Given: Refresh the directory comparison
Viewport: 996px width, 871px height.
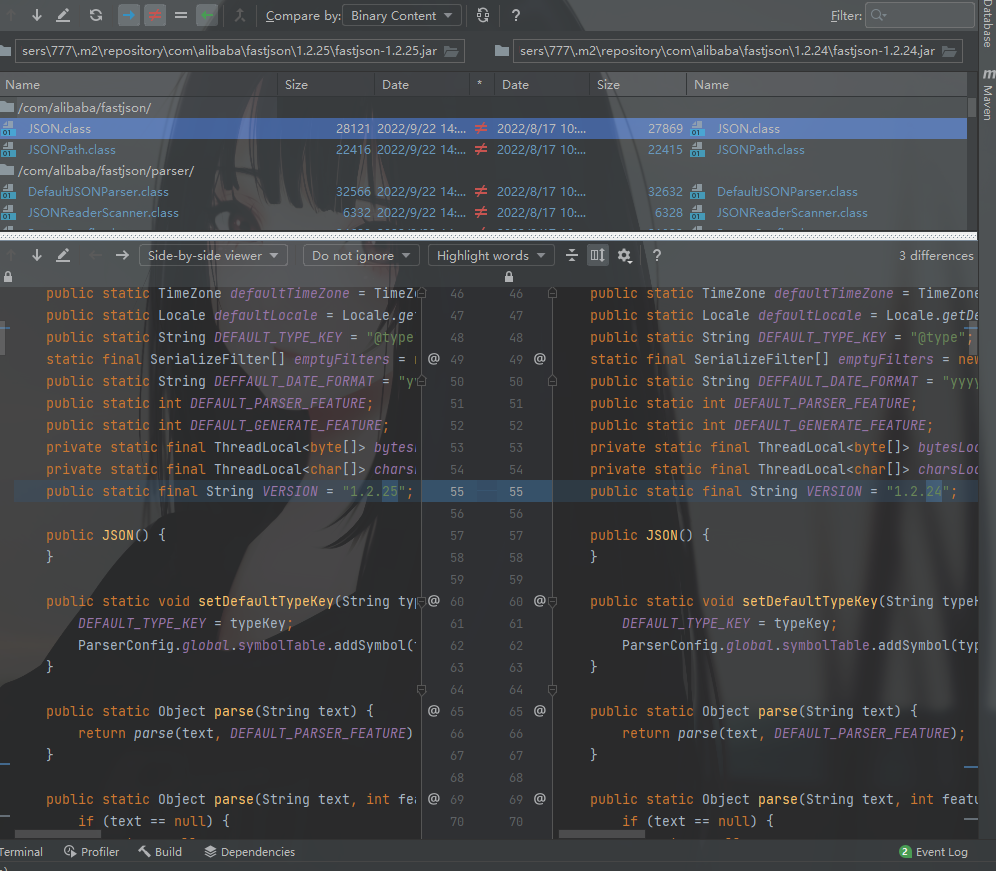Looking at the screenshot, I should [96, 15].
